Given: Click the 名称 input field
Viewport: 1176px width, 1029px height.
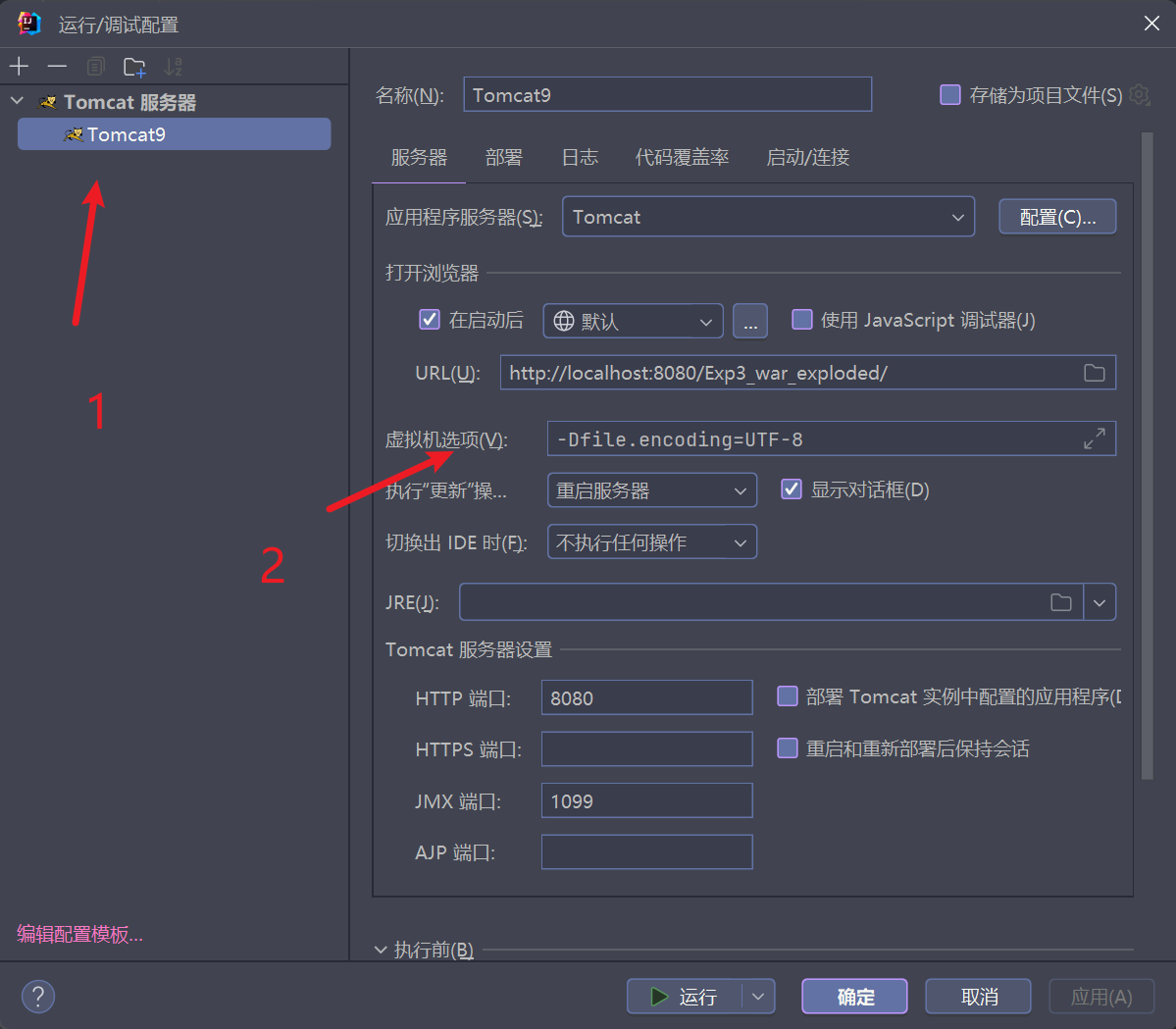Looking at the screenshot, I should click(x=668, y=94).
